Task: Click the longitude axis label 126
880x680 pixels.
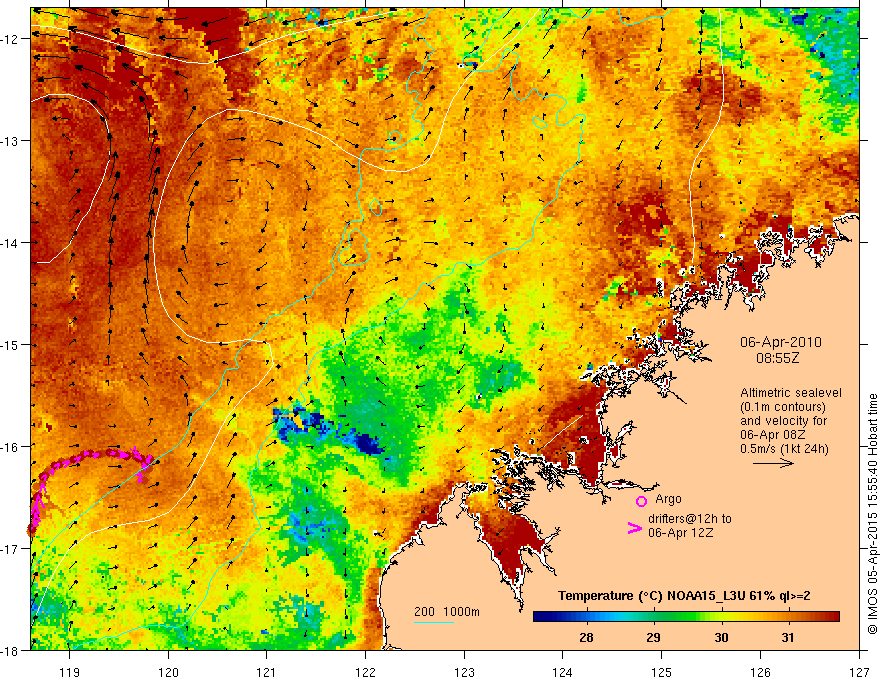Action: pos(760,672)
